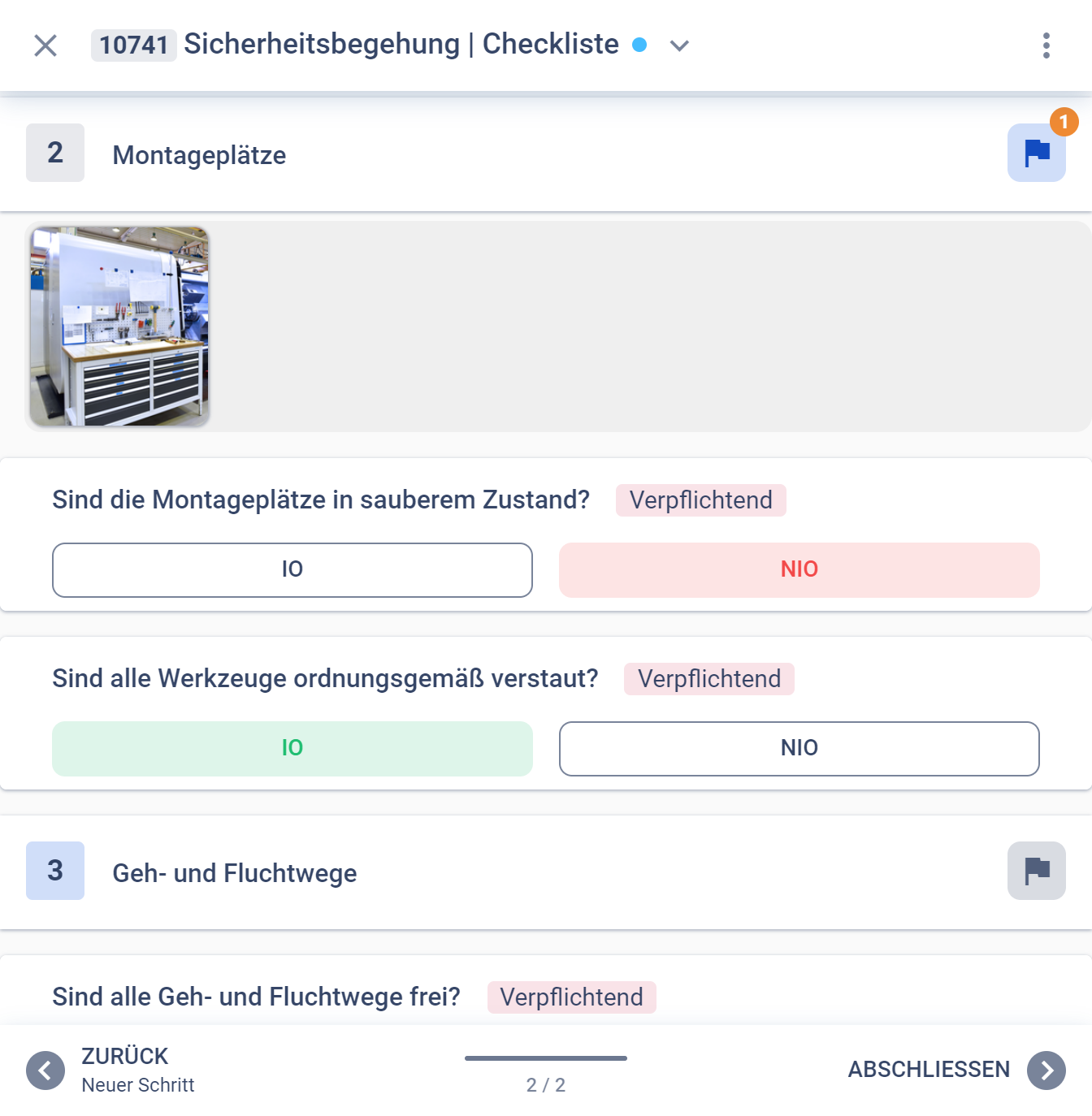The height and width of the screenshot is (1116, 1092).
Task: Click the back circle arrow next to ZURÜCK
Action: click(46, 1070)
